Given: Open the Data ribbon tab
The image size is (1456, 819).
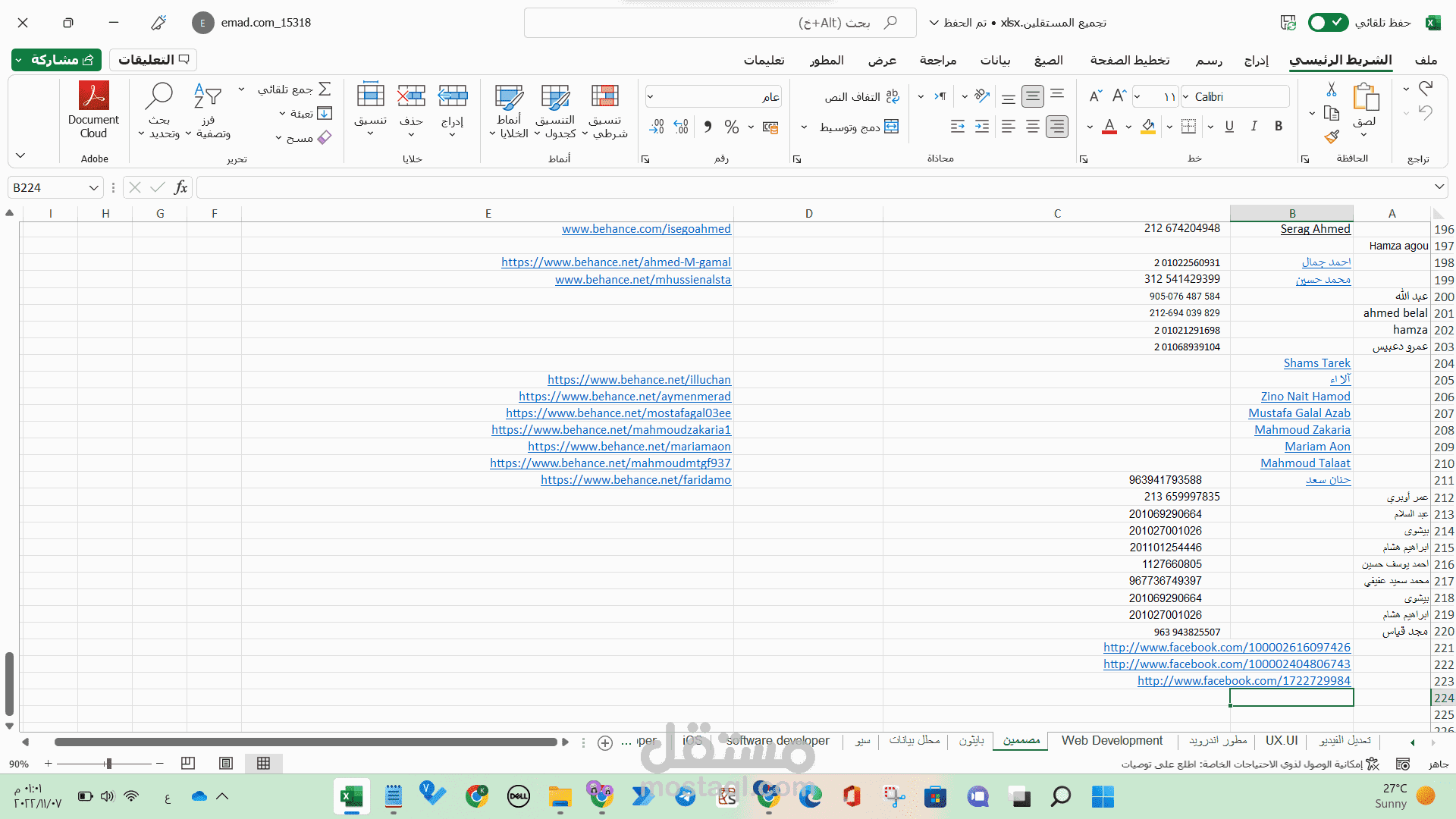Looking at the screenshot, I should [995, 60].
